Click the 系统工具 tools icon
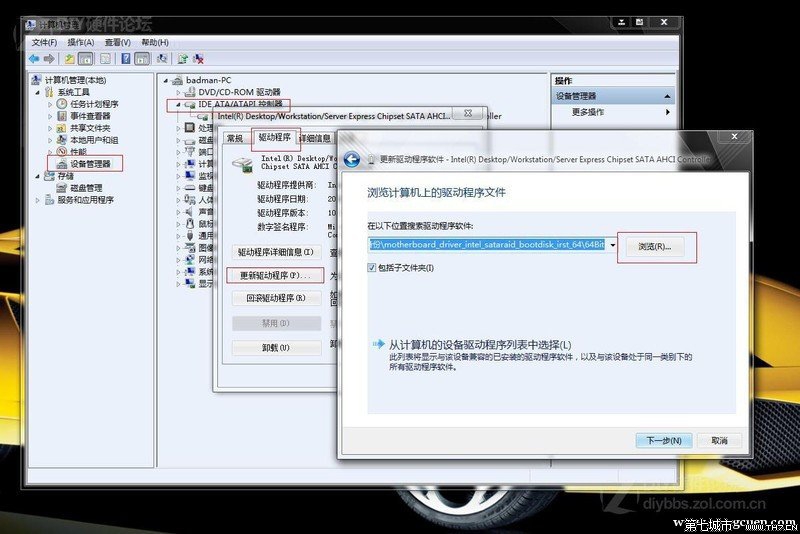 point(49,92)
